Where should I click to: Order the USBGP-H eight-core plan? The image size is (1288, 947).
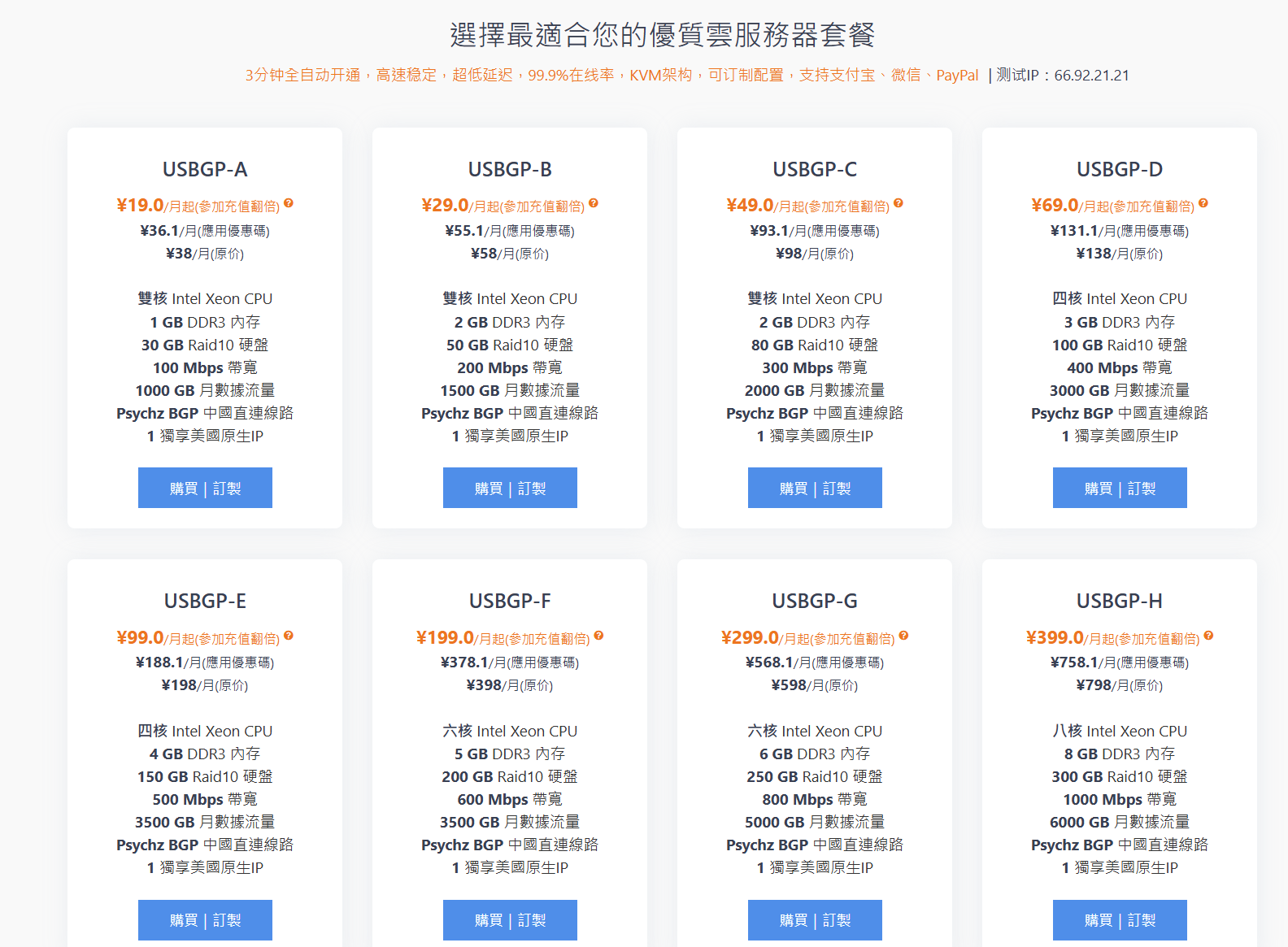point(1120,920)
